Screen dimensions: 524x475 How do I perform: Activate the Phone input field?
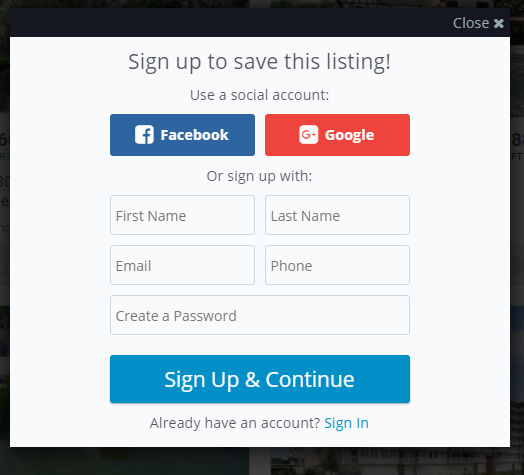tap(337, 265)
